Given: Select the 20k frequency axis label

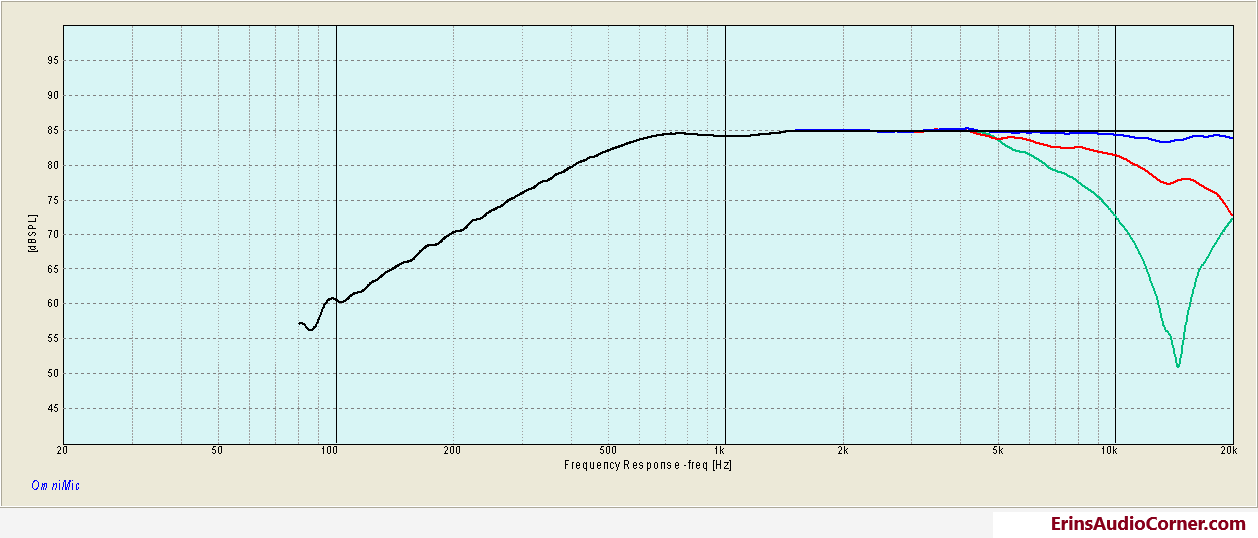Looking at the screenshot, I should (x=1226, y=452).
